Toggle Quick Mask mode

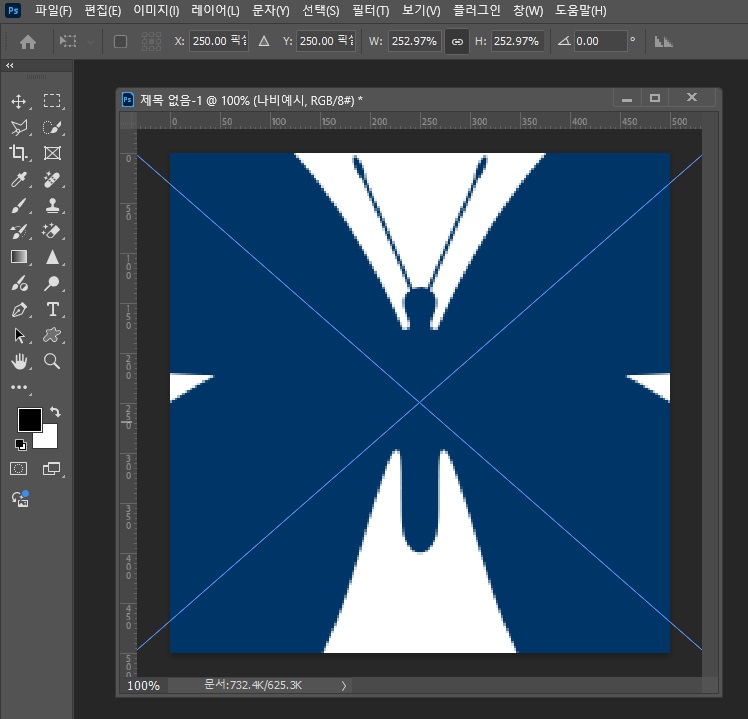click(19, 469)
